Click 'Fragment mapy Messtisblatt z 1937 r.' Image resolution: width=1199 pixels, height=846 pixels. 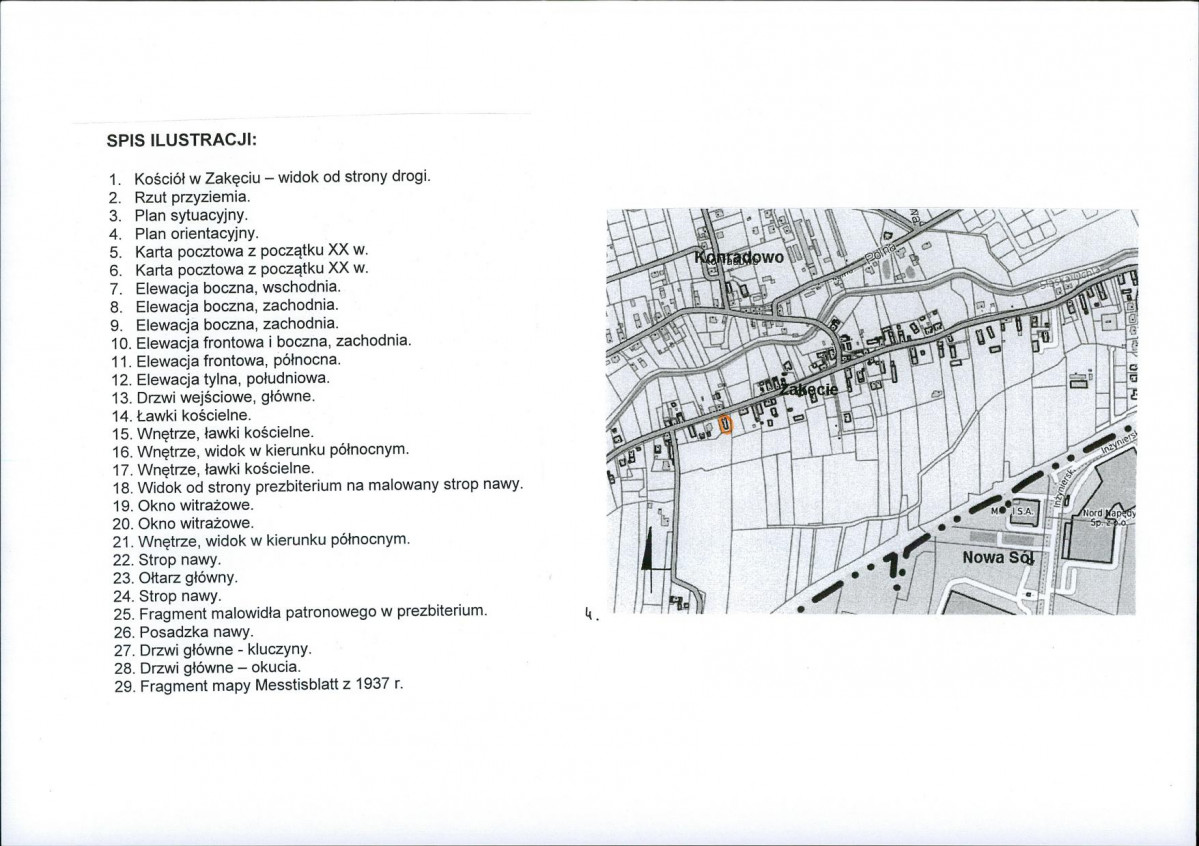coord(271,685)
